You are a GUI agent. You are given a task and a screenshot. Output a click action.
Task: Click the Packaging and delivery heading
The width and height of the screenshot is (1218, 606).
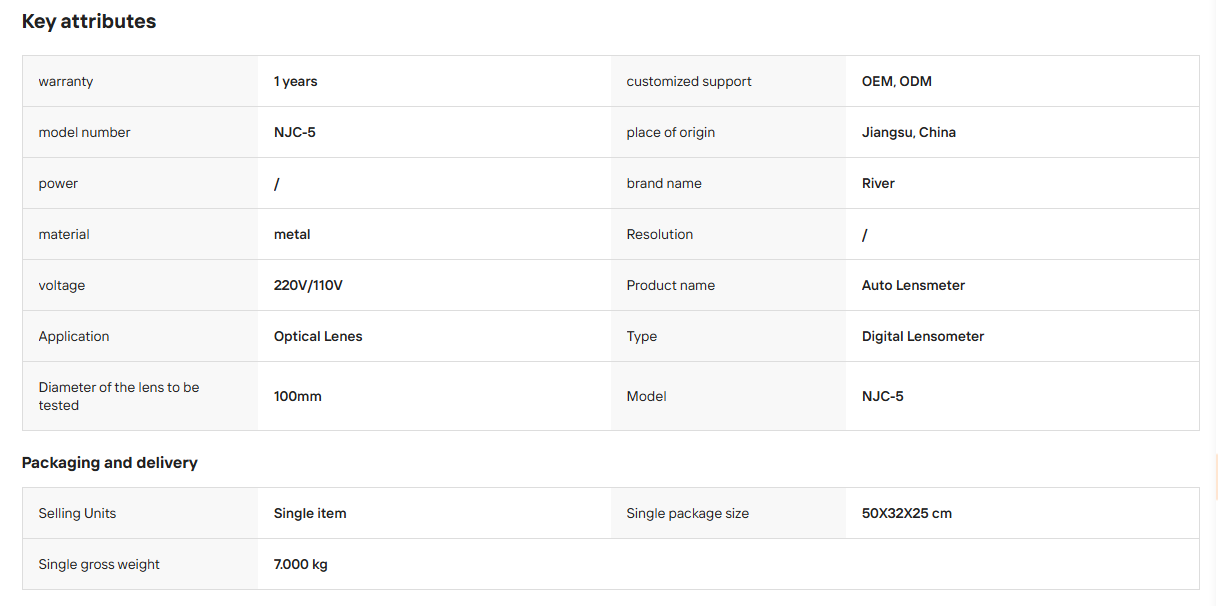[110, 463]
